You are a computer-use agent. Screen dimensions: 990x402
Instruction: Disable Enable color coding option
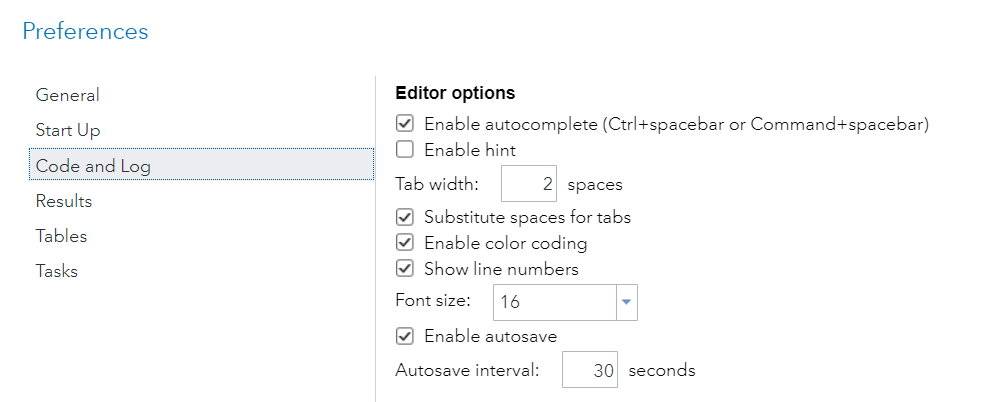pos(405,243)
